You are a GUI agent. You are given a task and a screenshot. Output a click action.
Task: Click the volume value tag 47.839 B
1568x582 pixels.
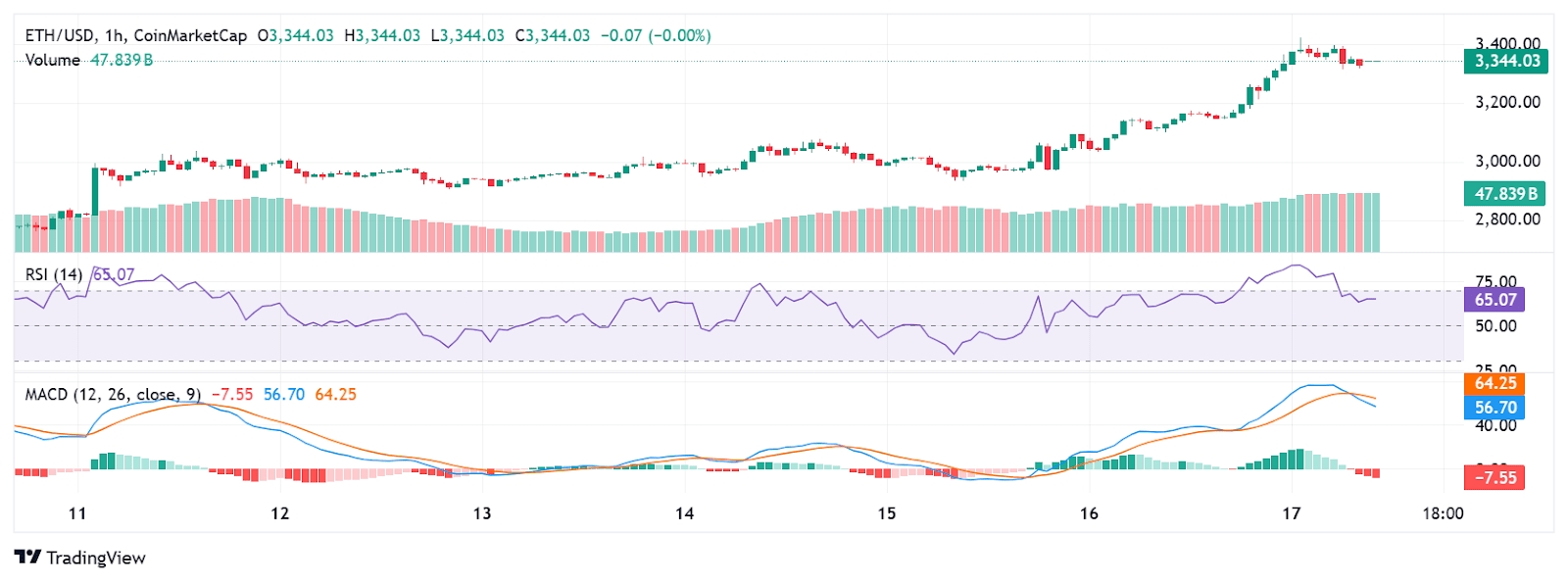pos(1504,193)
